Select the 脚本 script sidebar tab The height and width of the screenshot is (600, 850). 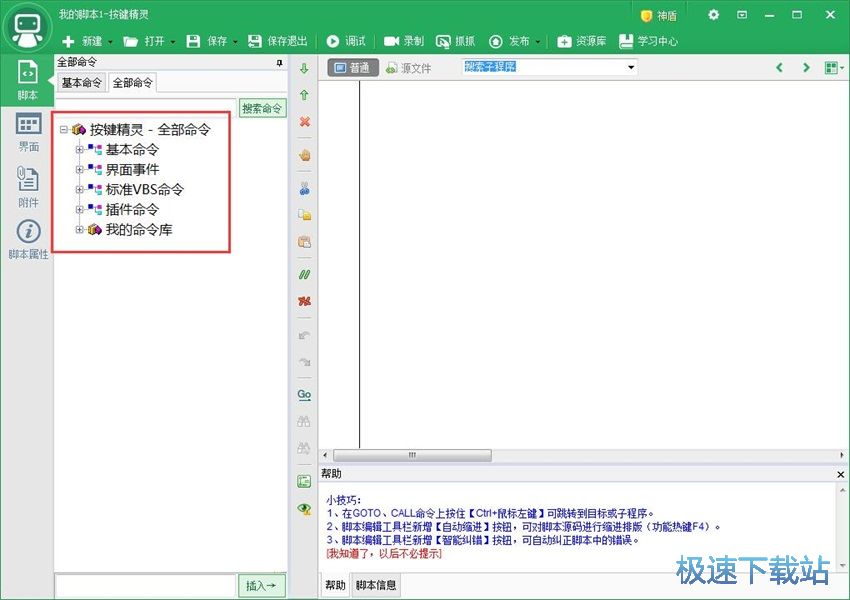pos(28,80)
